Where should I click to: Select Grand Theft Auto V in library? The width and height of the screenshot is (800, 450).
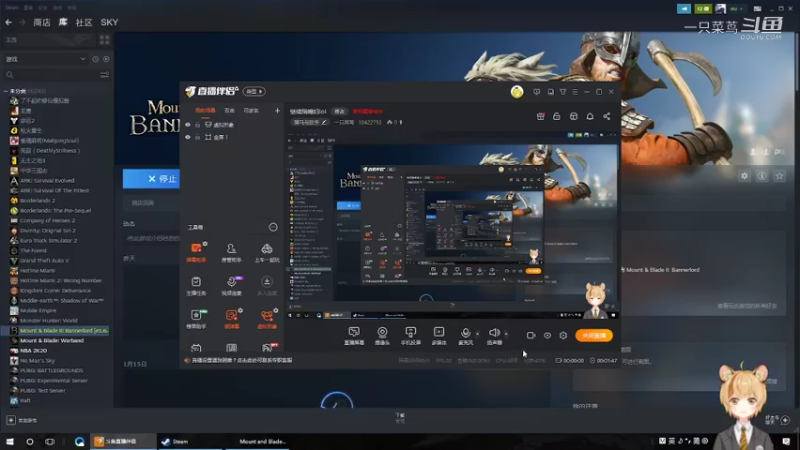pyautogui.click(x=44, y=260)
